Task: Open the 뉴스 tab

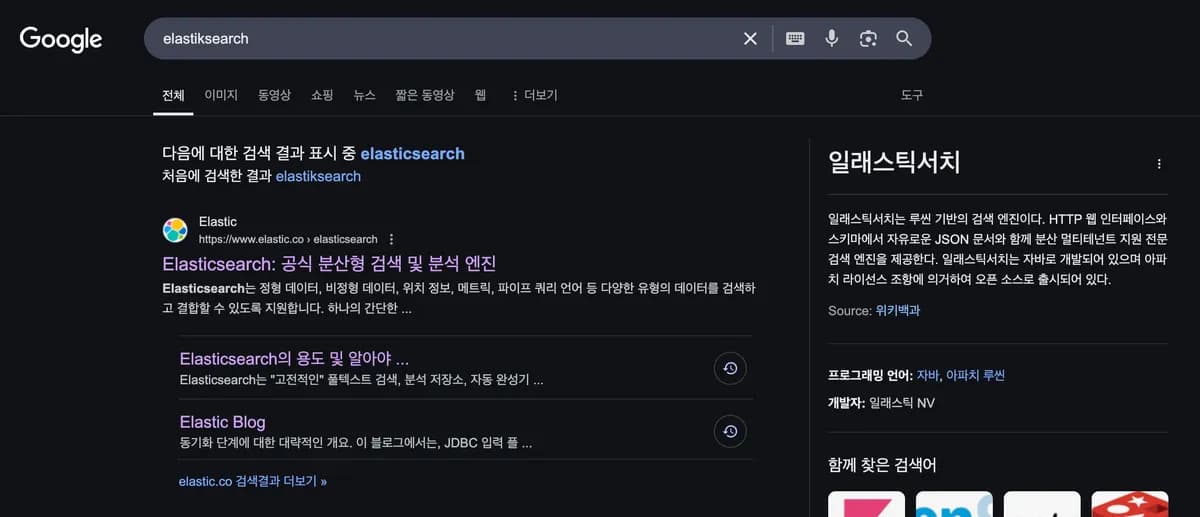Action: 364,95
